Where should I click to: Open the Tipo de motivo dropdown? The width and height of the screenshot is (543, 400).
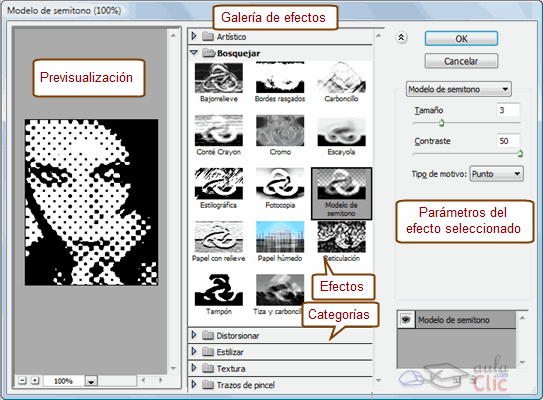click(497, 174)
